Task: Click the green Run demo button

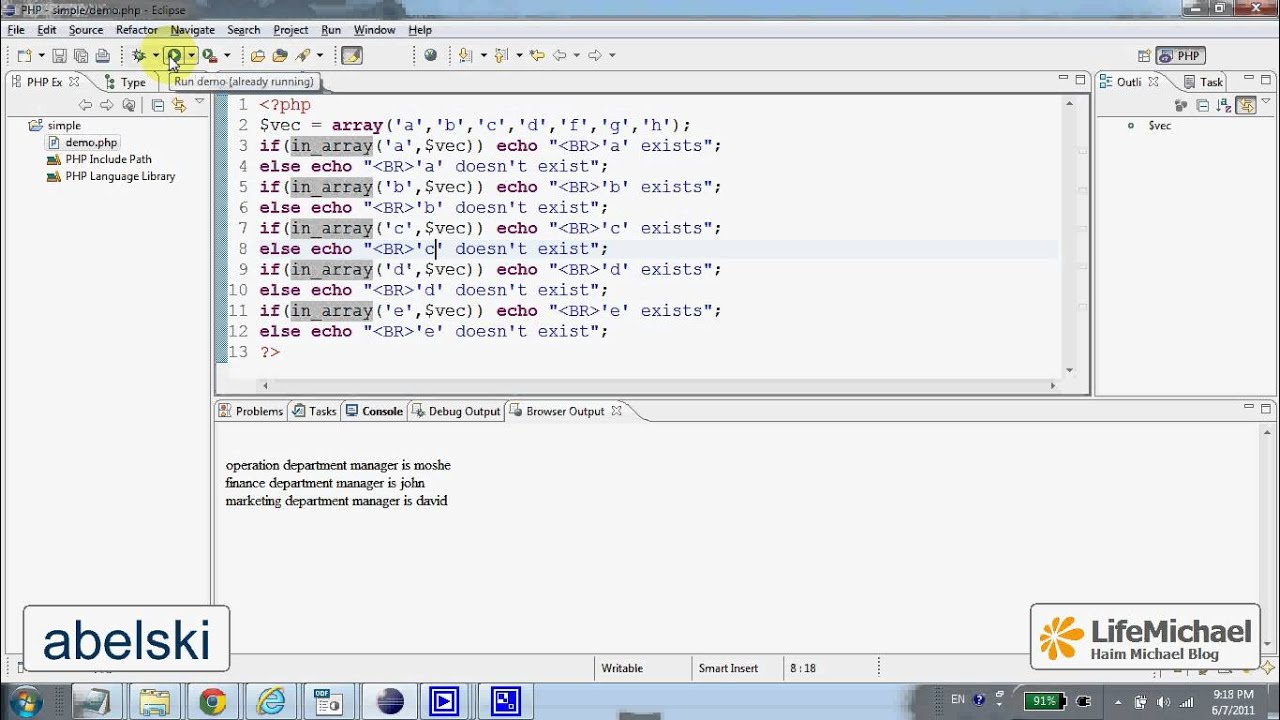Action: click(x=174, y=56)
